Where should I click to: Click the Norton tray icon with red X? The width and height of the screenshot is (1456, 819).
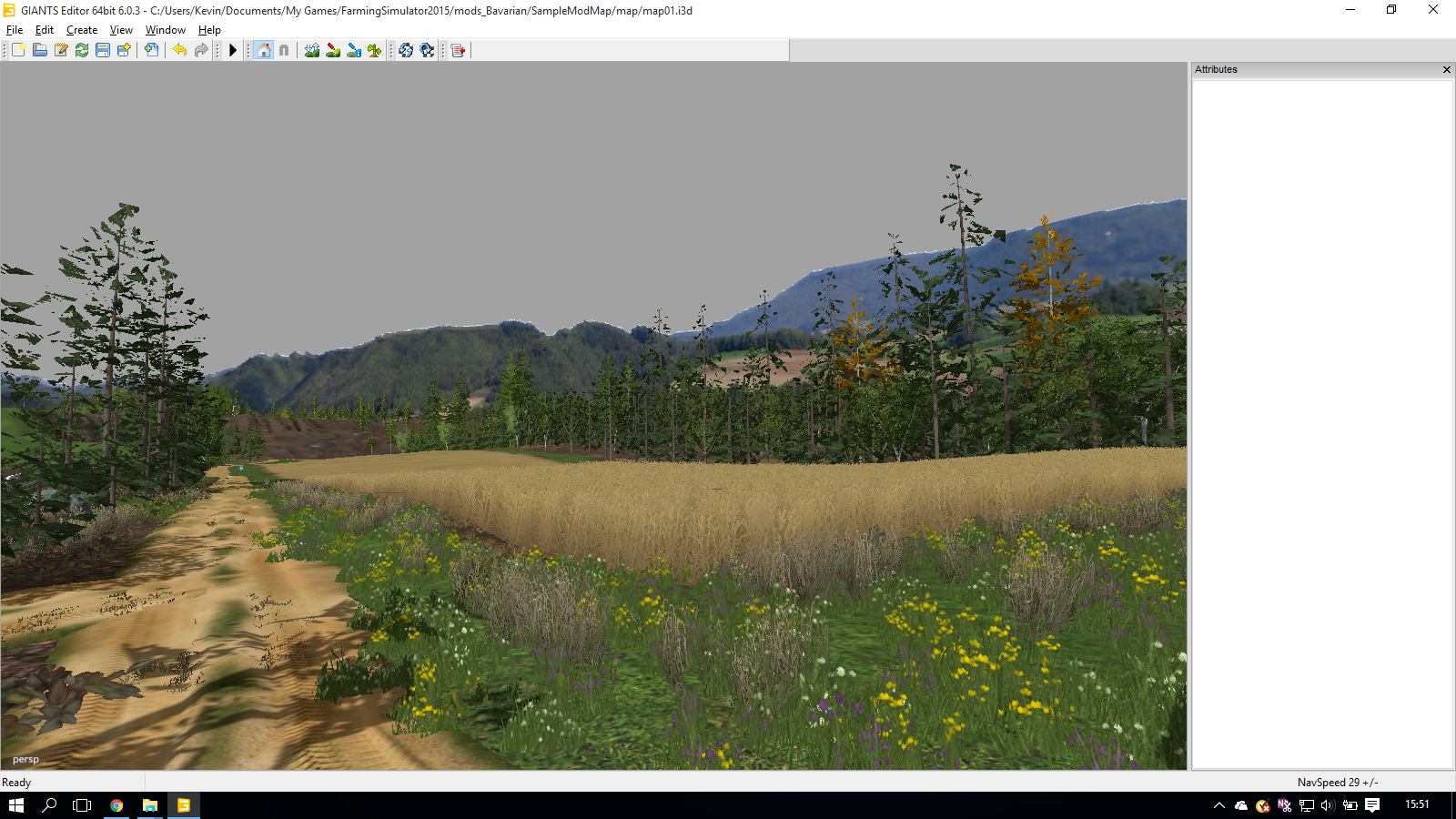click(x=1263, y=805)
